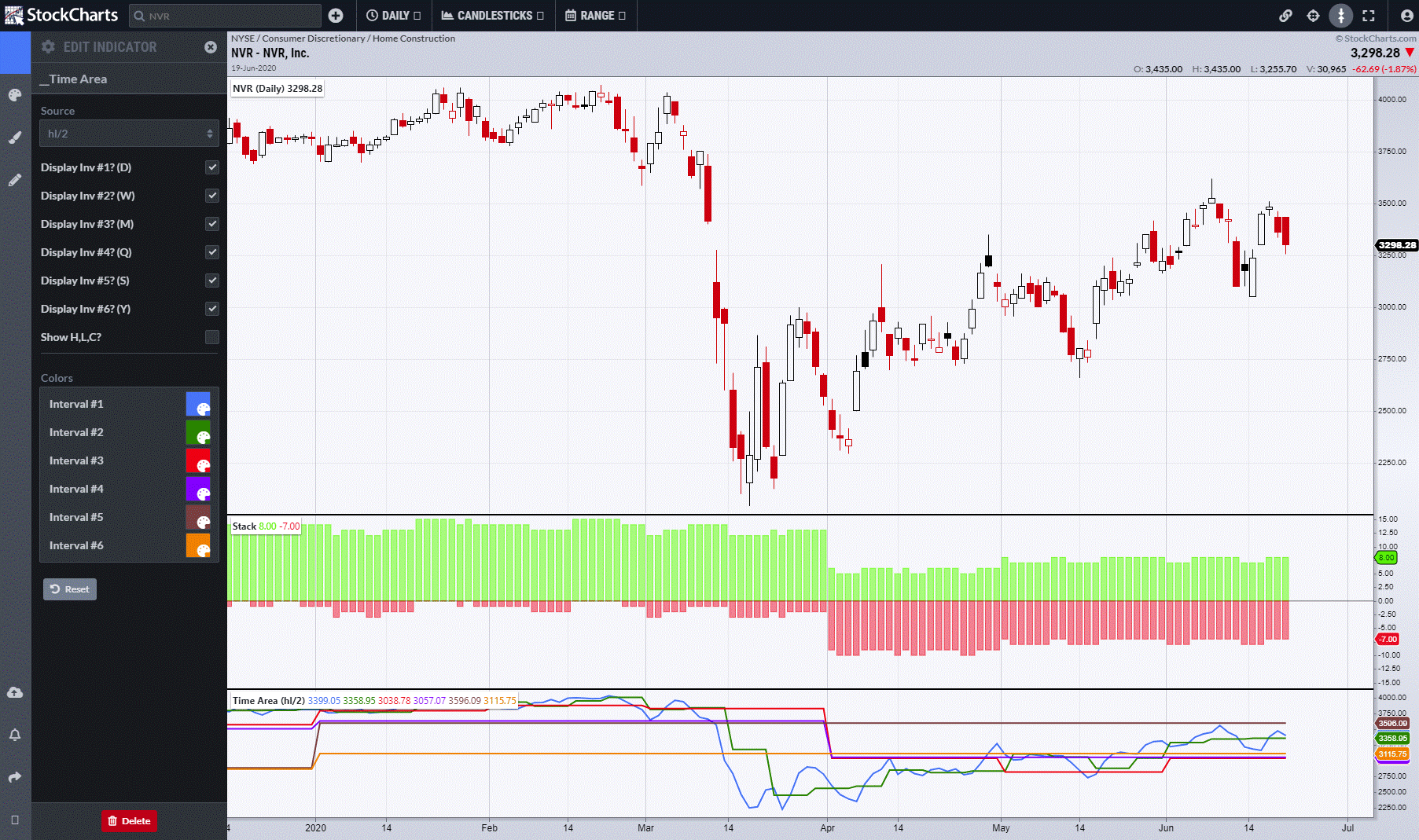1419x840 pixels.
Task: Open the DAILY period dropdown
Action: [x=393, y=16]
